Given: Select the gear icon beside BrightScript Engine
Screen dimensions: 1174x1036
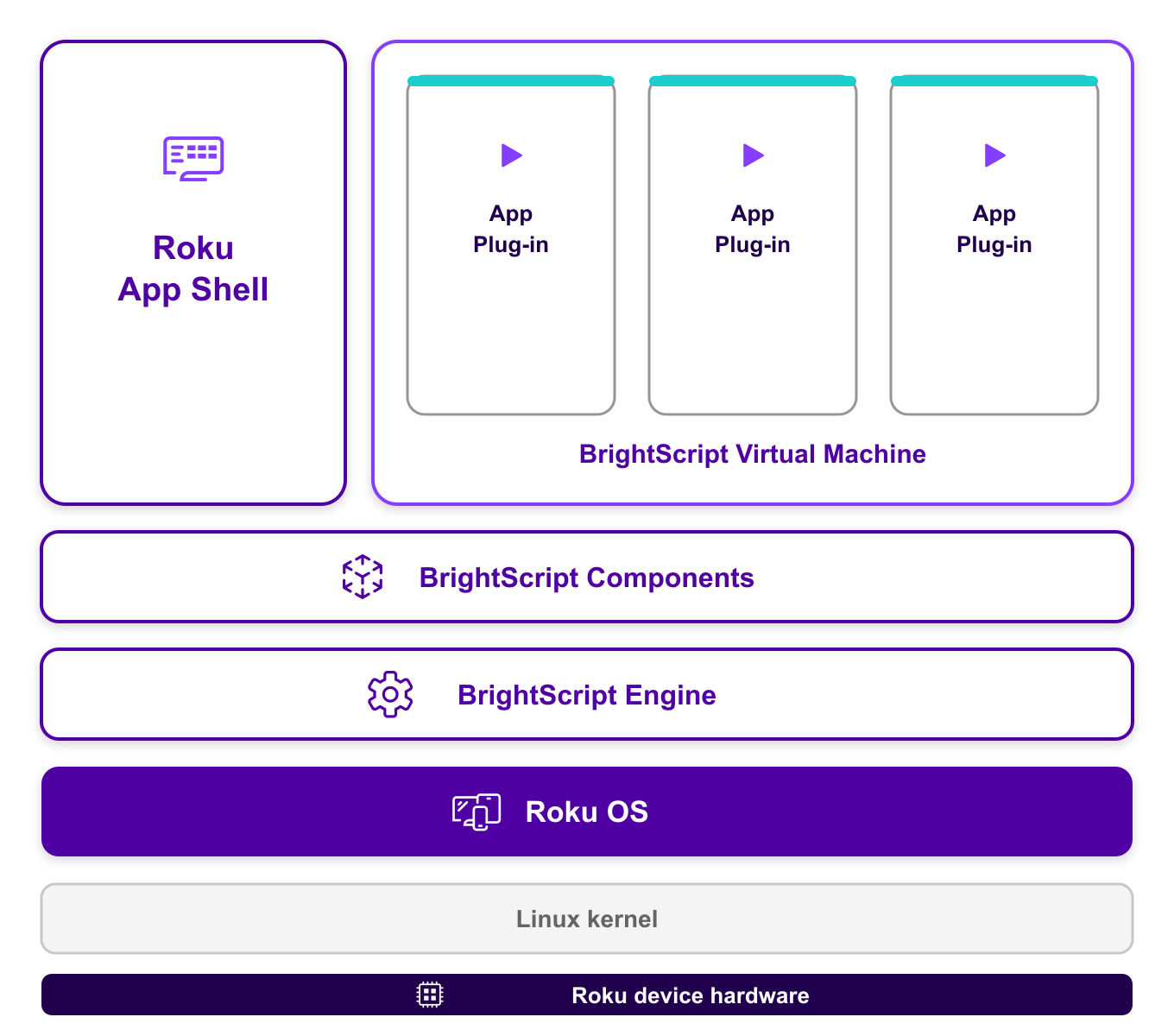Looking at the screenshot, I should pos(390,694).
